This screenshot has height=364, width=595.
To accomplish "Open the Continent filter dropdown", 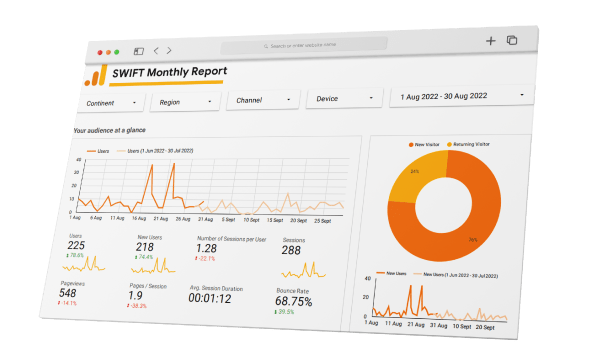I will (111, 103).
